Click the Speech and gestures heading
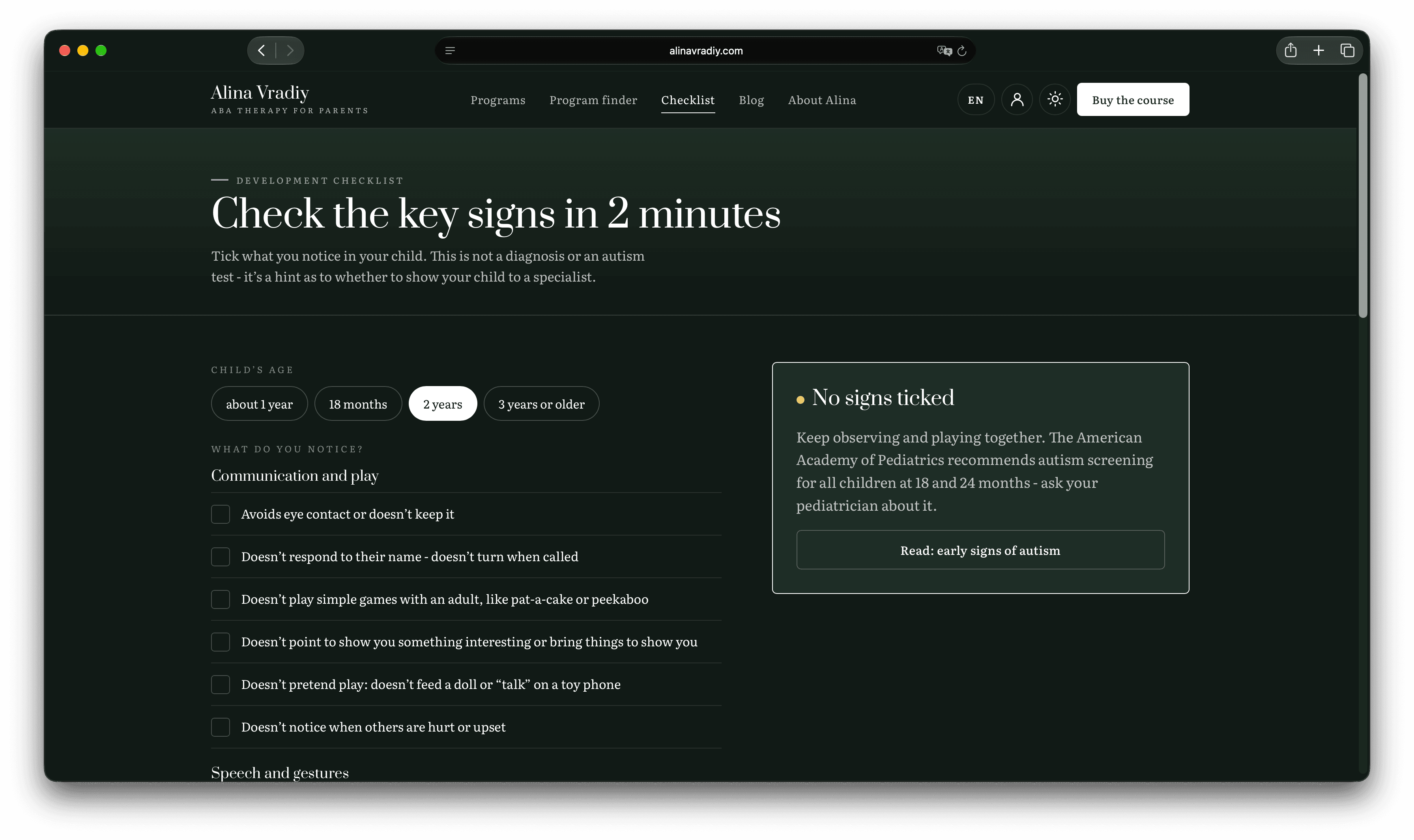The width and height of the screenshot is (1414, 840). (x=280, y=773)
